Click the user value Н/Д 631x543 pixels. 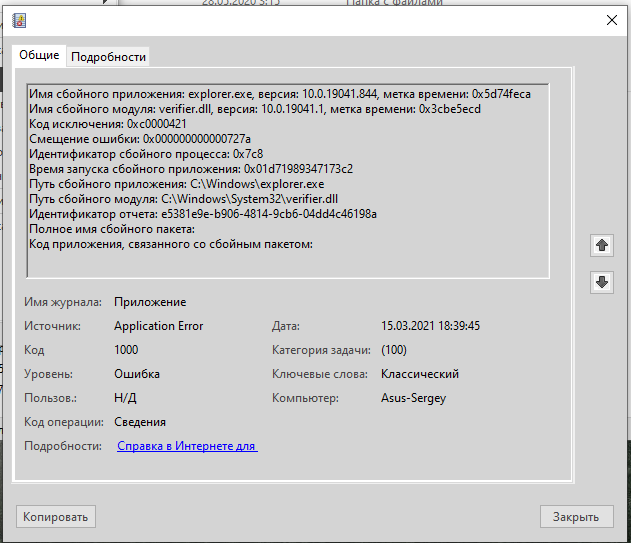[x=125, y=398]
